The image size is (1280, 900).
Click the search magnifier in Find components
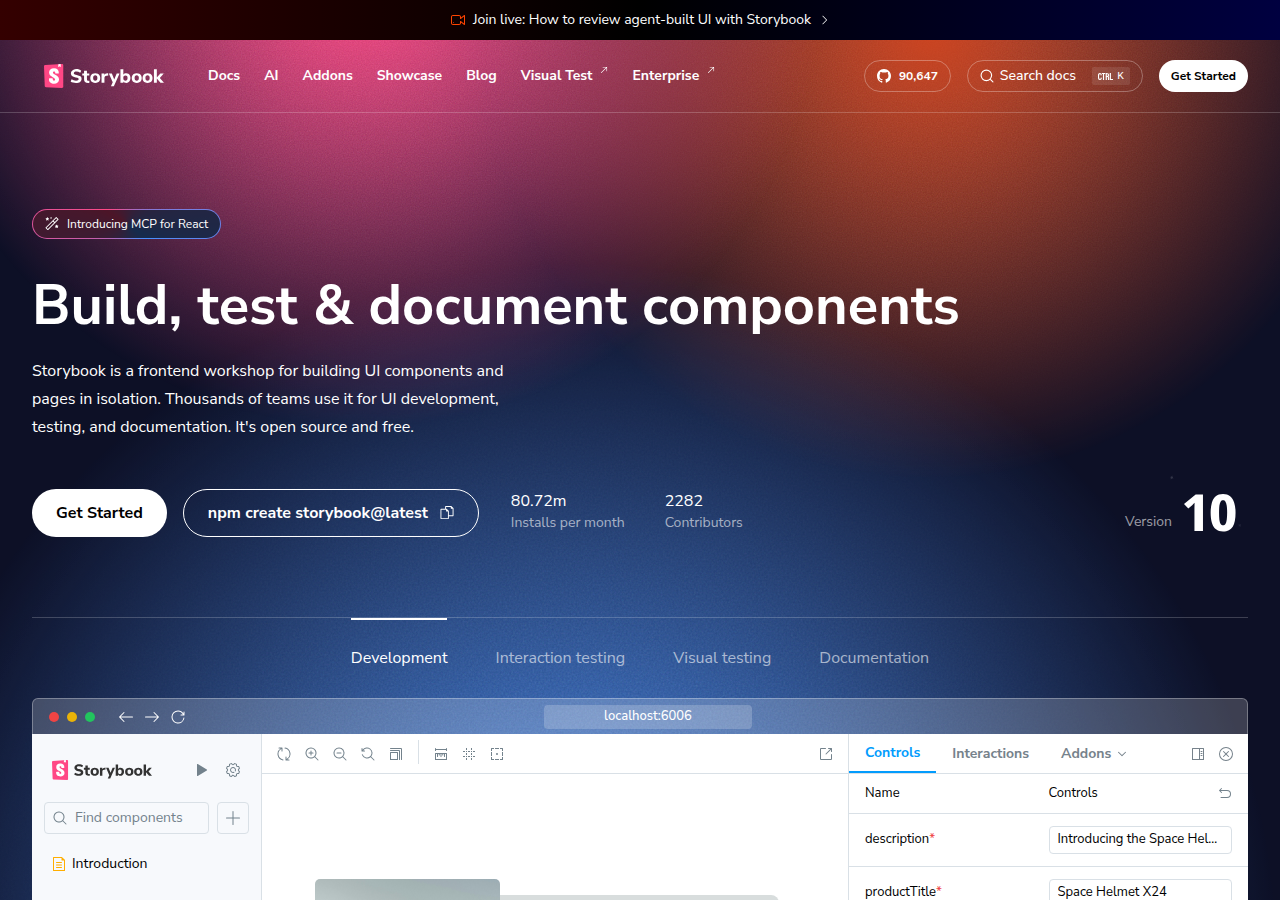pos(60,818)
